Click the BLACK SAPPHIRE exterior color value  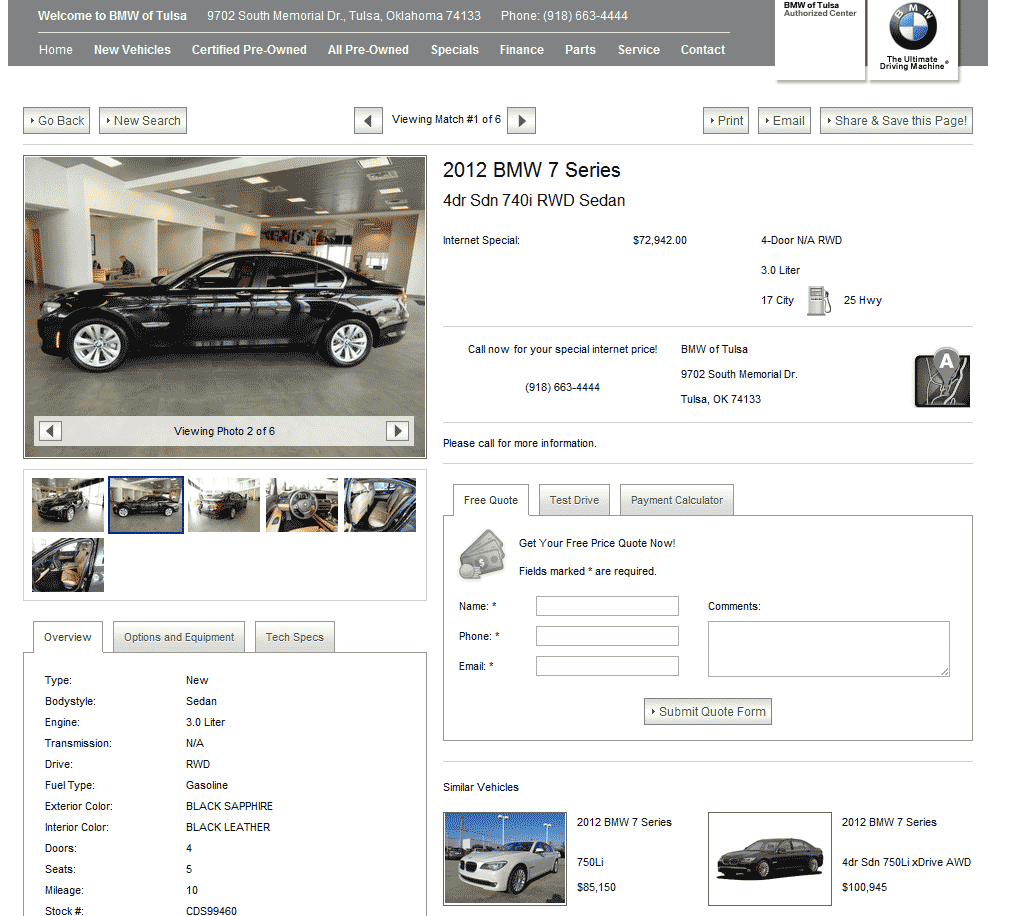tap(229, 806)
